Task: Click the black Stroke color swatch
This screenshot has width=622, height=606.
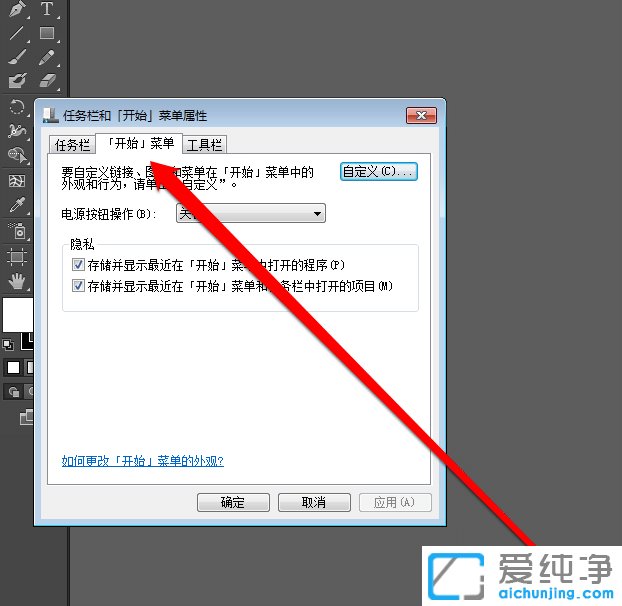Action: [27, 341]
